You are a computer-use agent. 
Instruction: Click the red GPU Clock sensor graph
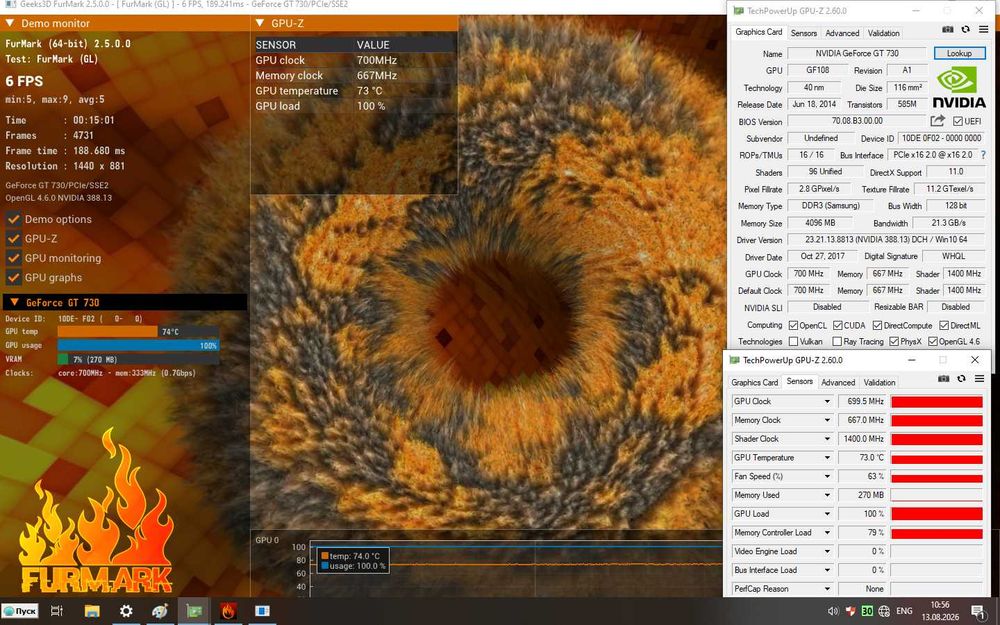click(936, 402)
